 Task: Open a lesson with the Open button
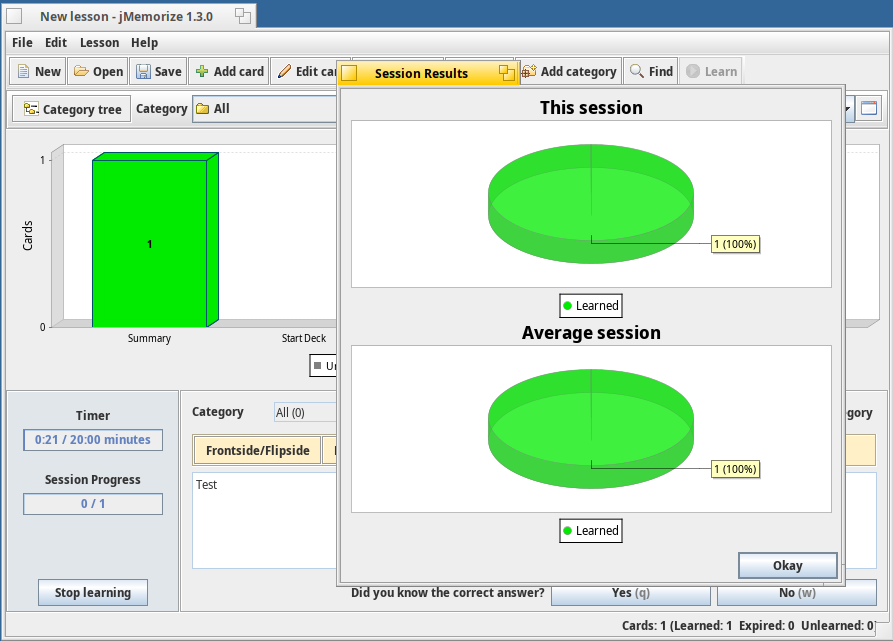(x=99, y=71)
